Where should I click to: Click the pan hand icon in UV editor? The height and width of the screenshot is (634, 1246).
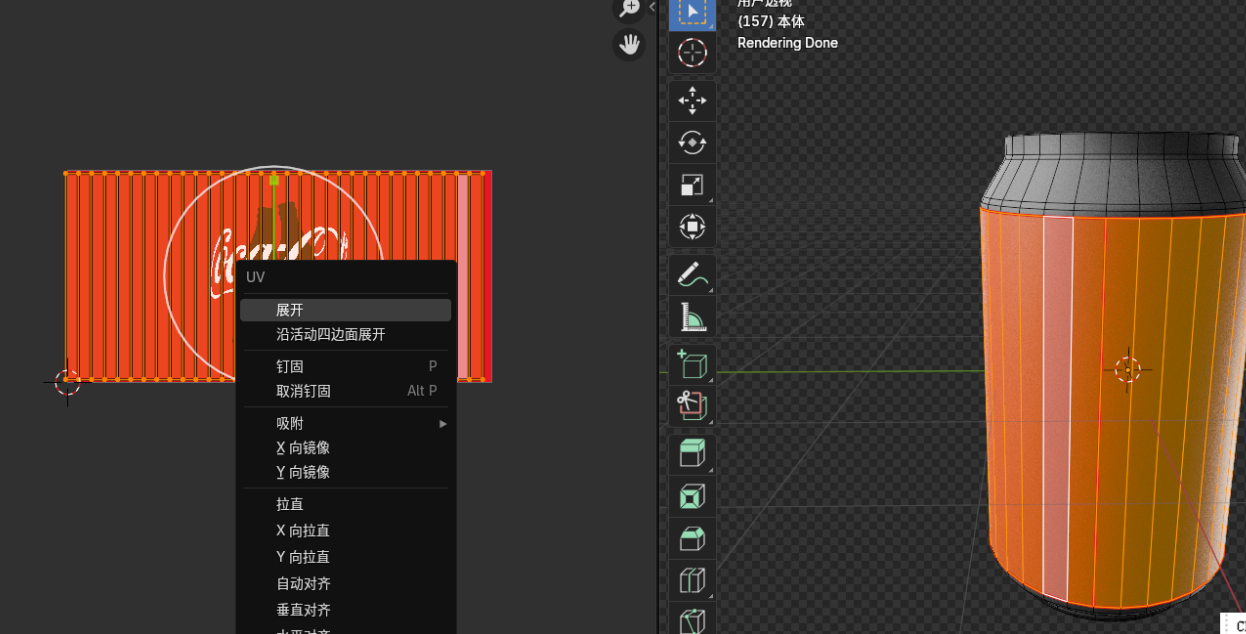pyautogui.click(x=629, y=45)
